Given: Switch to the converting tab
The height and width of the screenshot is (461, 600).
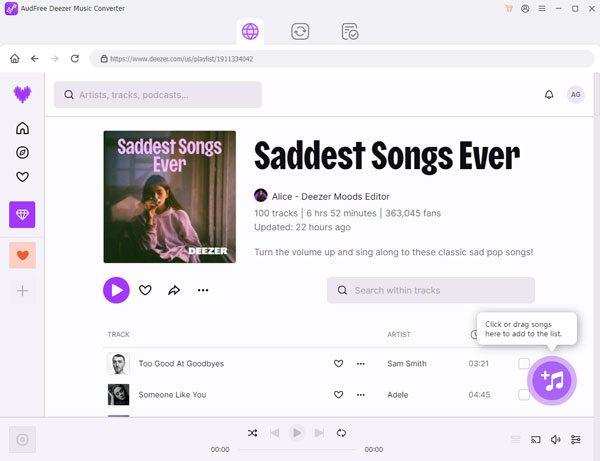Looking at the screenshot, I should click(300, 31).
